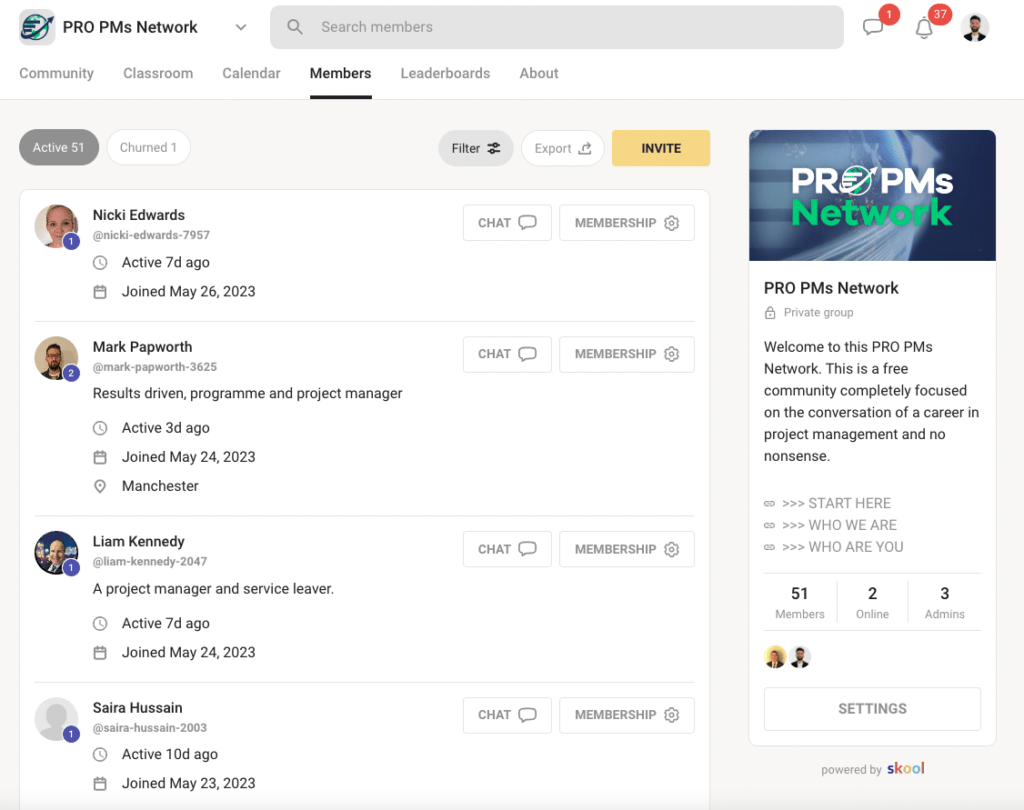Open the Calendar tab
The image size is (1024, 810).
point(251,73)
